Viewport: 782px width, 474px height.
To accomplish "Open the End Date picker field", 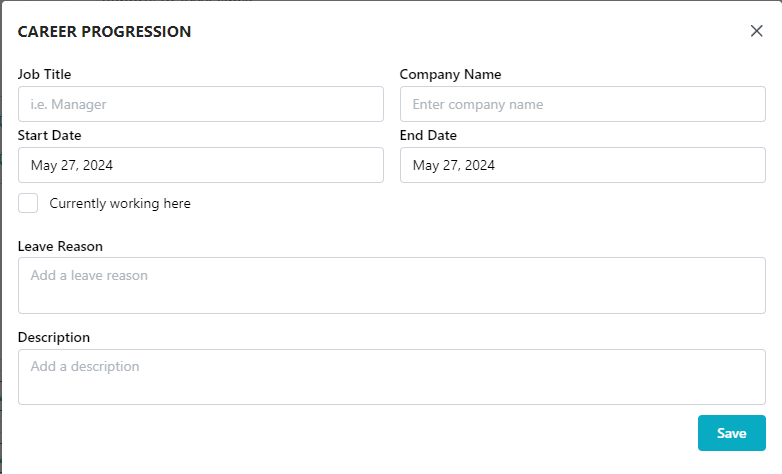I will [582, 165].
